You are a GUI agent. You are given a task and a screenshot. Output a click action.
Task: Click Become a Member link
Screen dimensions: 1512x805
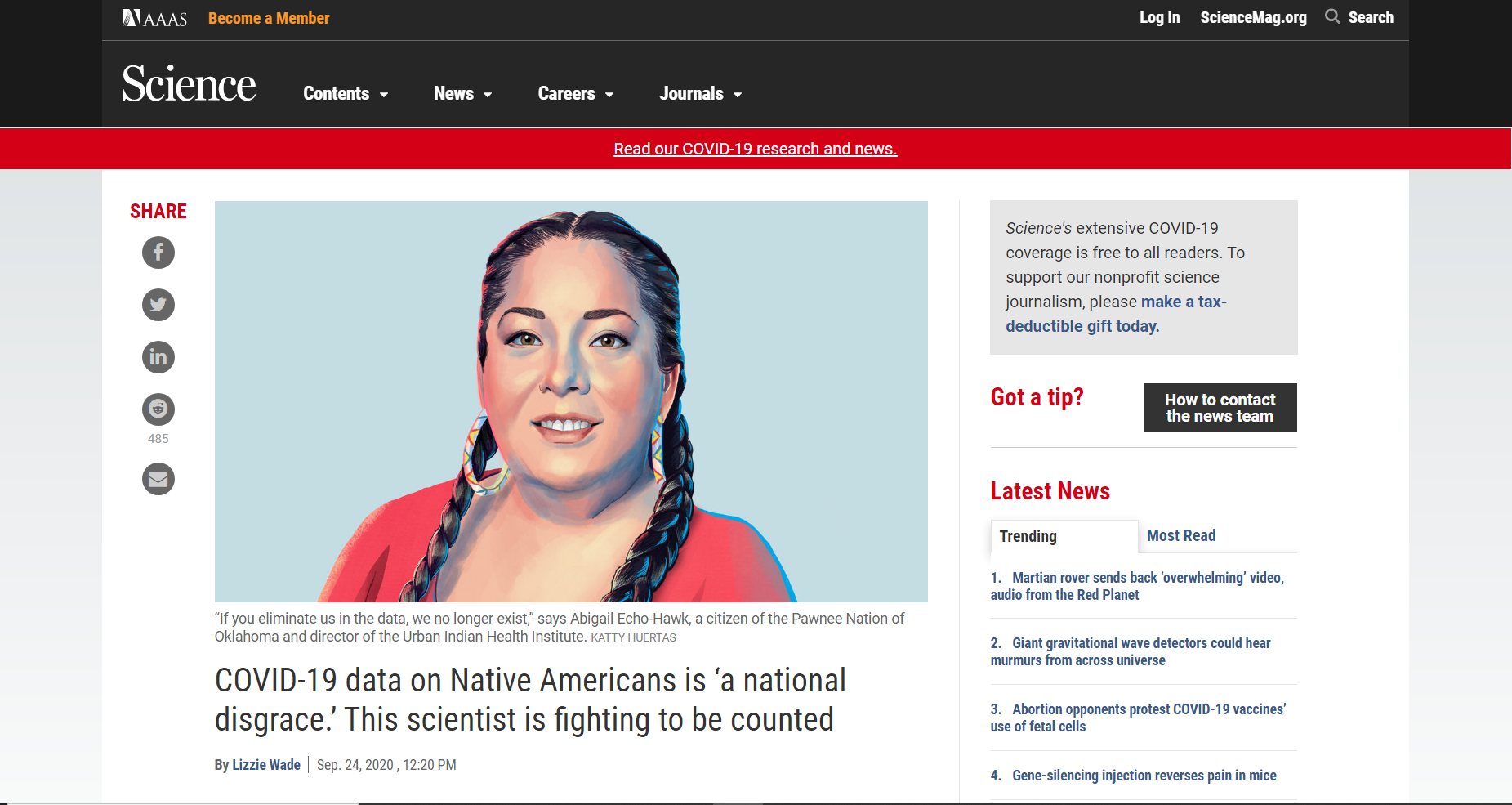coord(269,18)
